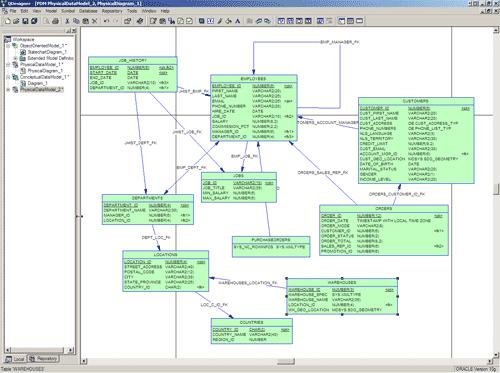Select StatechartDiagram_1 in the browser tree
Viewport: 500px width, 373px height.
pos(47,52)
